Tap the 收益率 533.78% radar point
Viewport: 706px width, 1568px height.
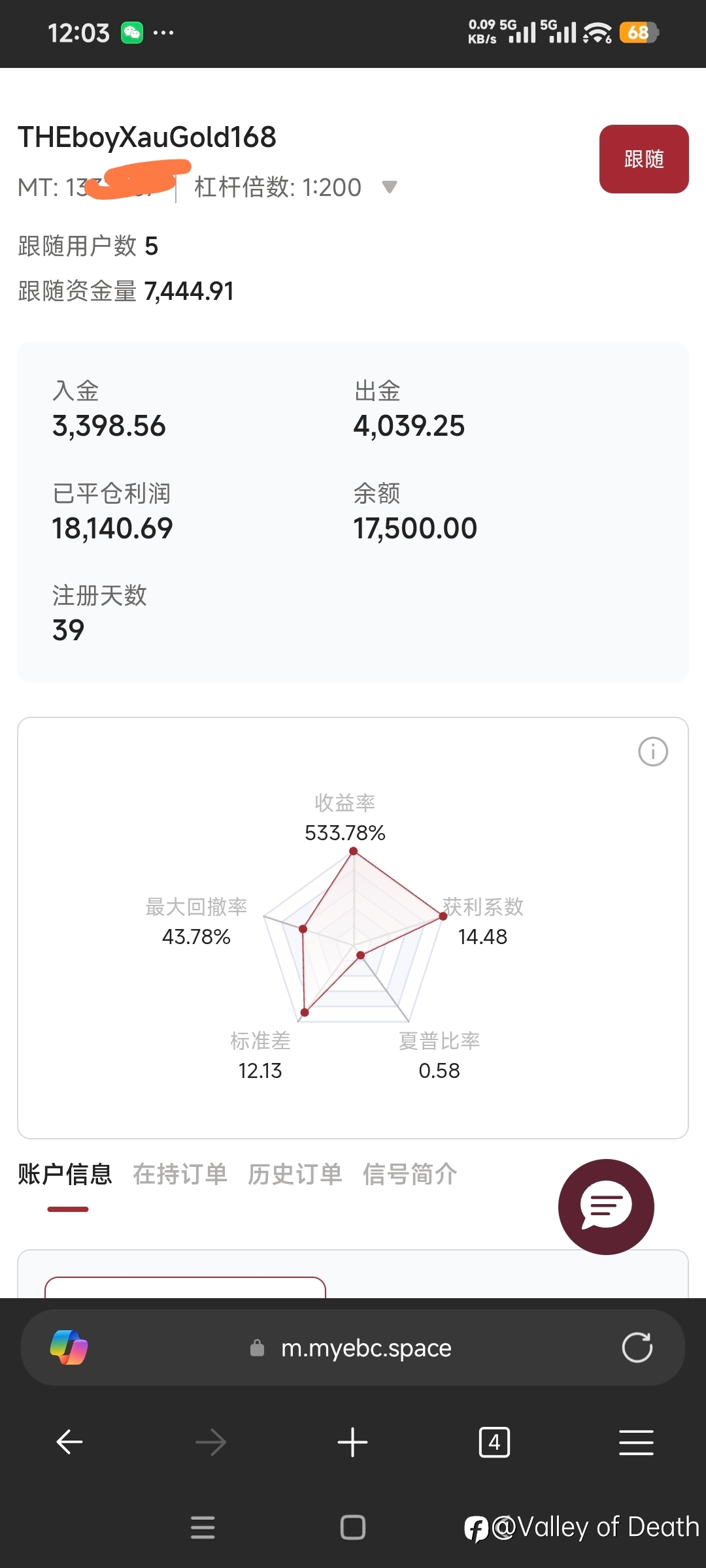353,851
